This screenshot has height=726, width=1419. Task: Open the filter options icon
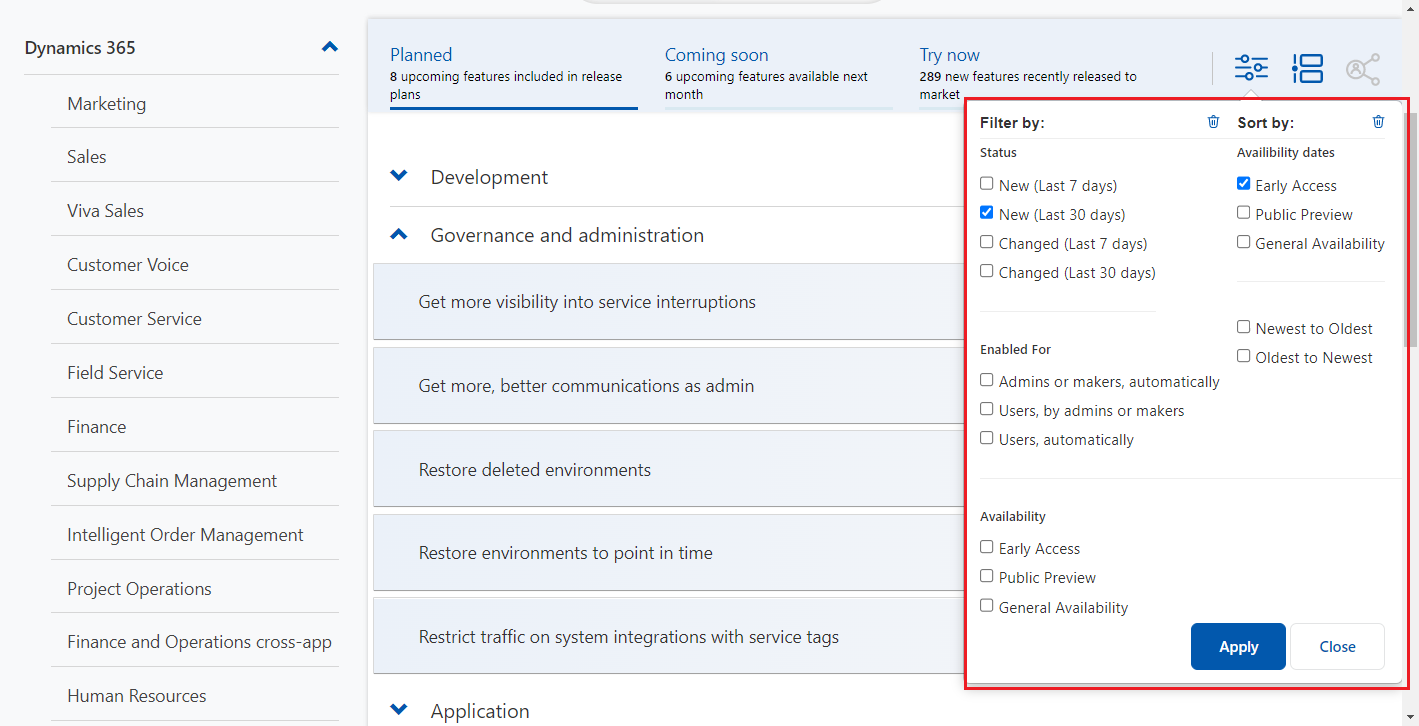pyautogui.click(x=1250, y=67)
